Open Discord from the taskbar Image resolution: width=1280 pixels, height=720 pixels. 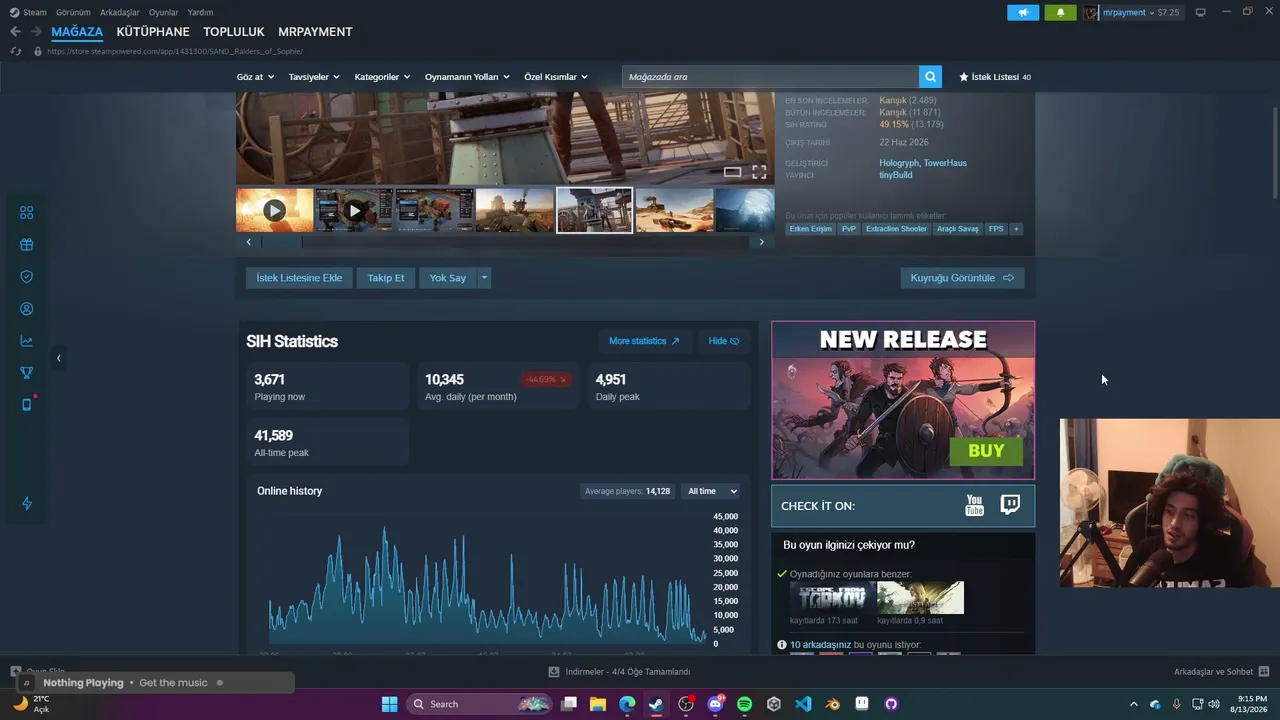coord(715,704)
